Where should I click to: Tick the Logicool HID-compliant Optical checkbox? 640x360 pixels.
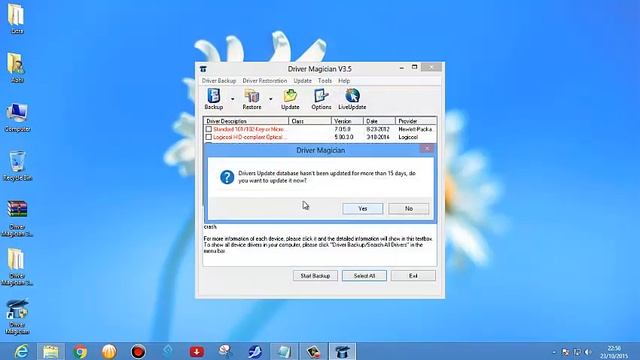209,137
